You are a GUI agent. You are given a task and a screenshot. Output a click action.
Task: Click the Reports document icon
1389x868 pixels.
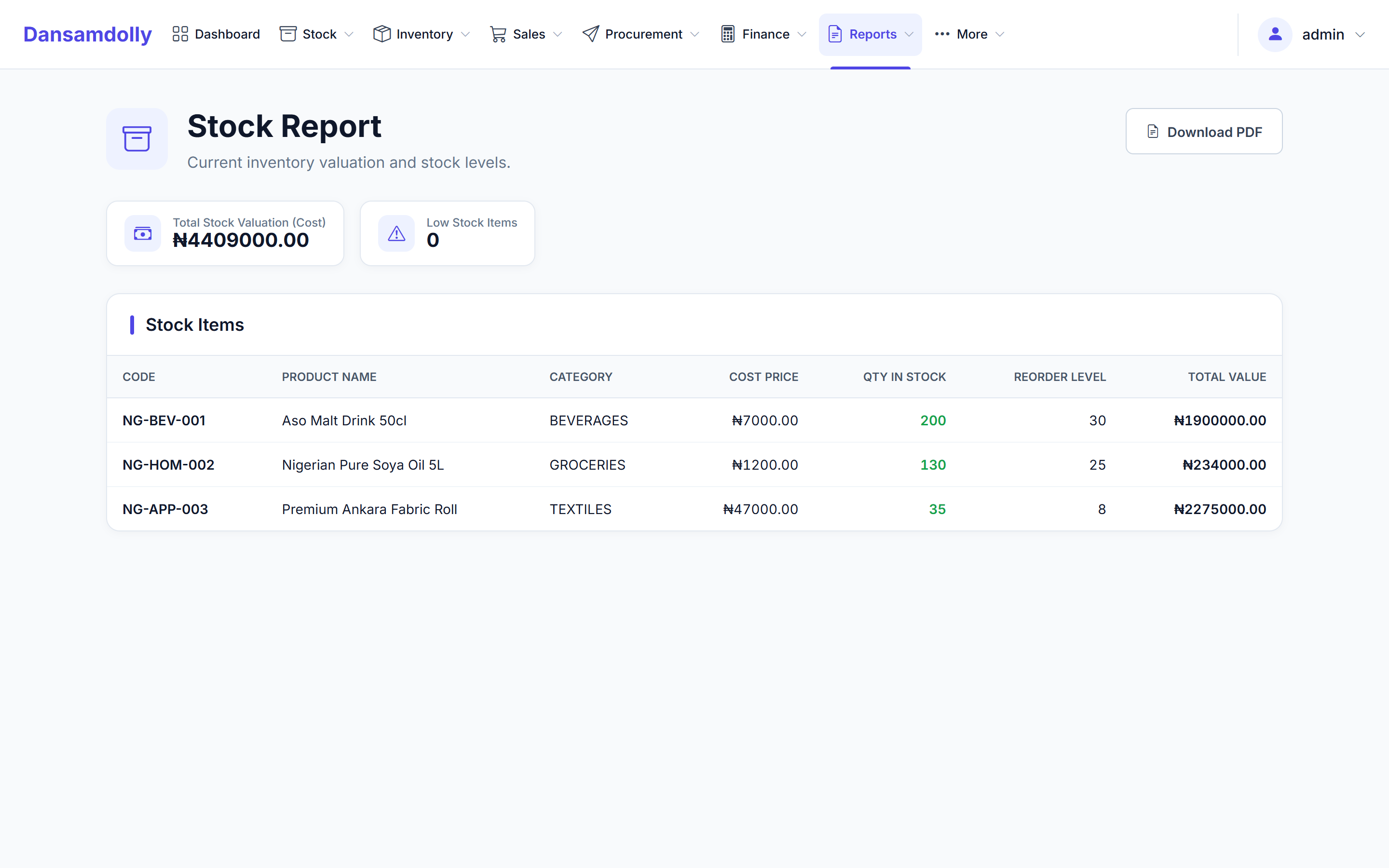[835, 34]
